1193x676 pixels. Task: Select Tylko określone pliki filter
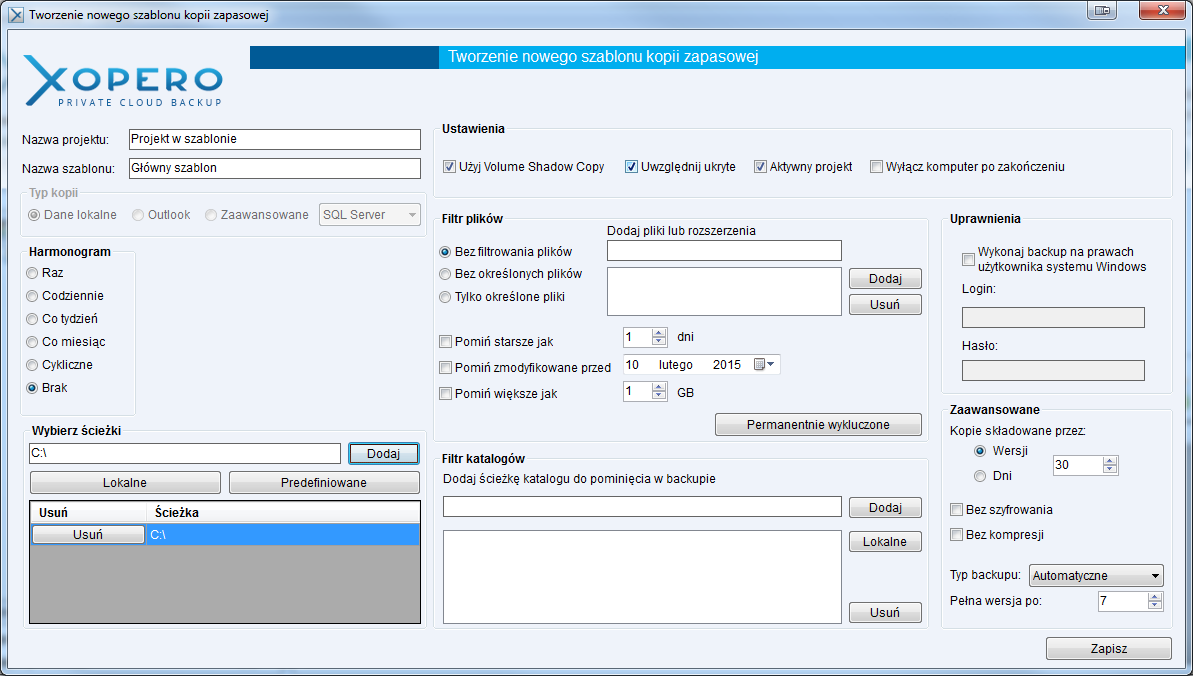(445, 297)
